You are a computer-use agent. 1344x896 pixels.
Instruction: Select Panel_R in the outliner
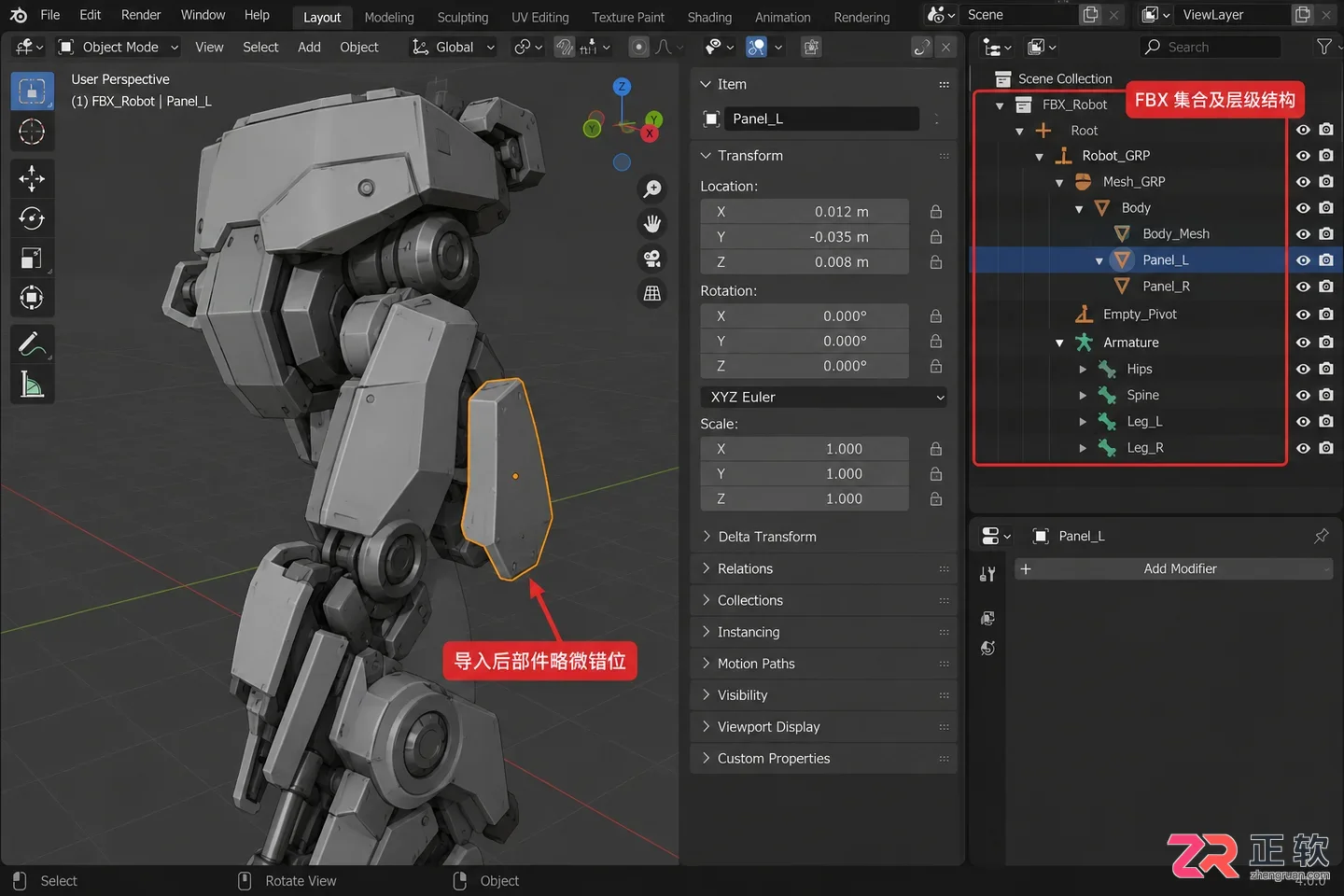1166,287
